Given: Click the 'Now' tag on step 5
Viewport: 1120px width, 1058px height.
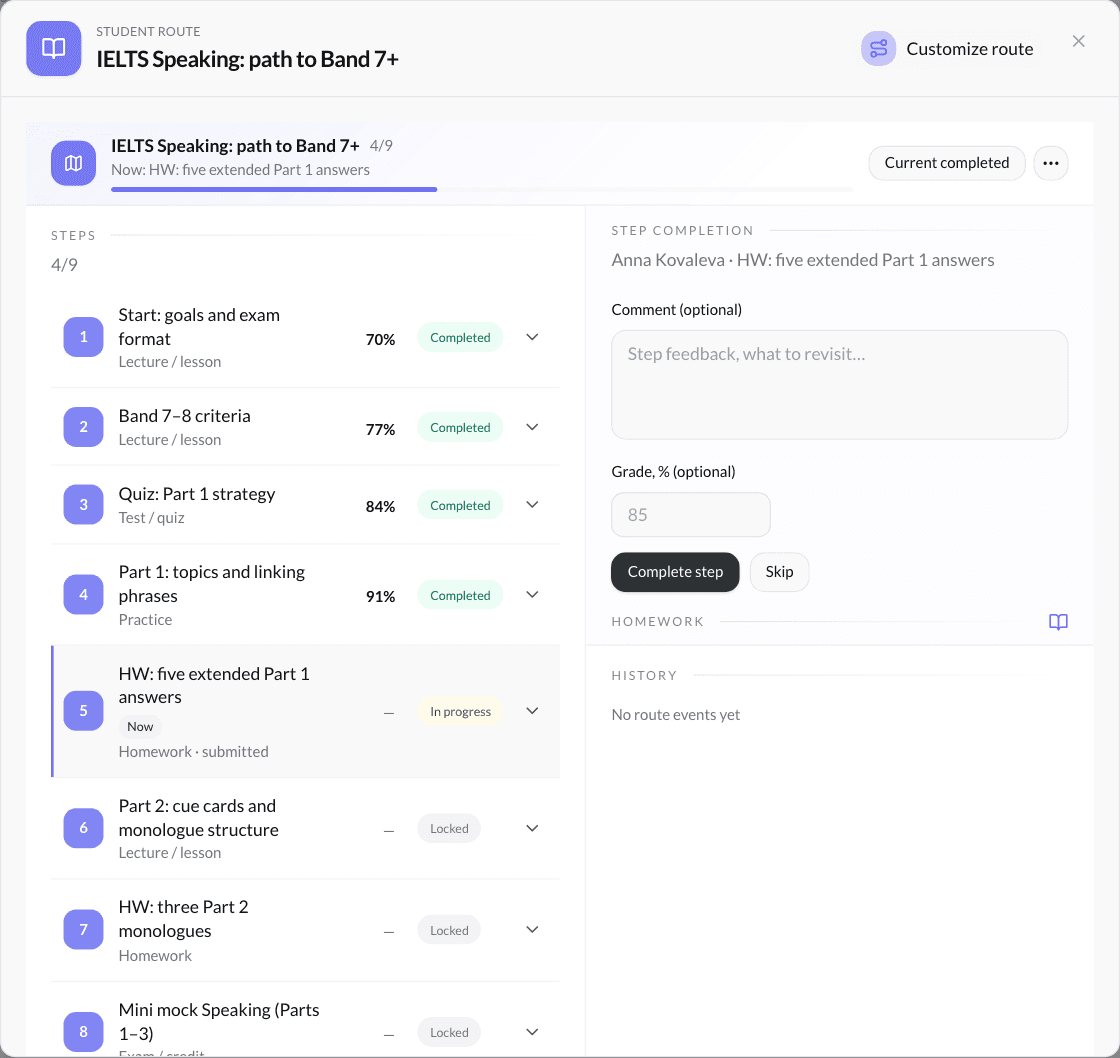Looking at the screenshot, I should [140, 727].
